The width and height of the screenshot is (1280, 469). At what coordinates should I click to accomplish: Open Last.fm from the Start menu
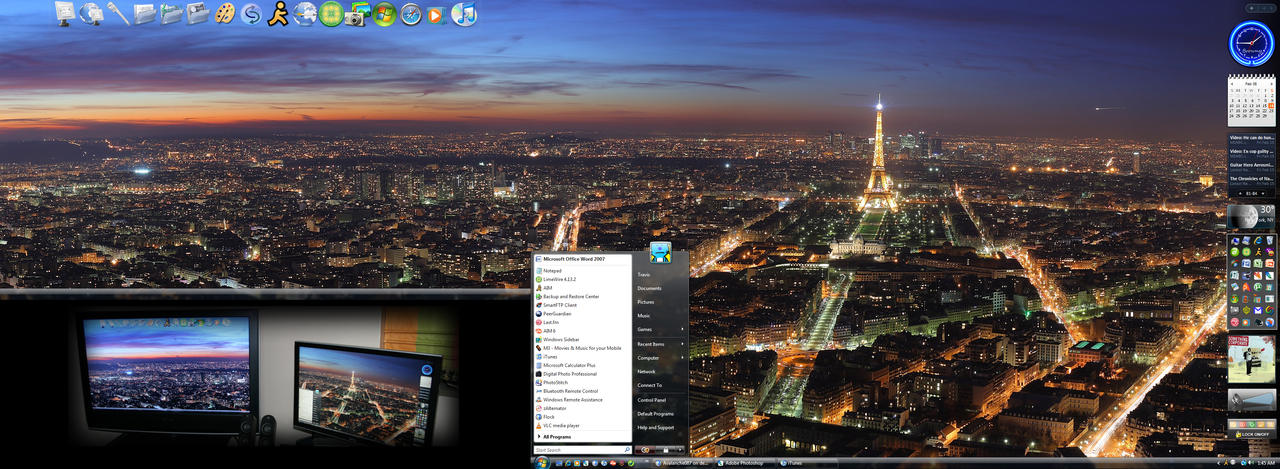[583, 322]
